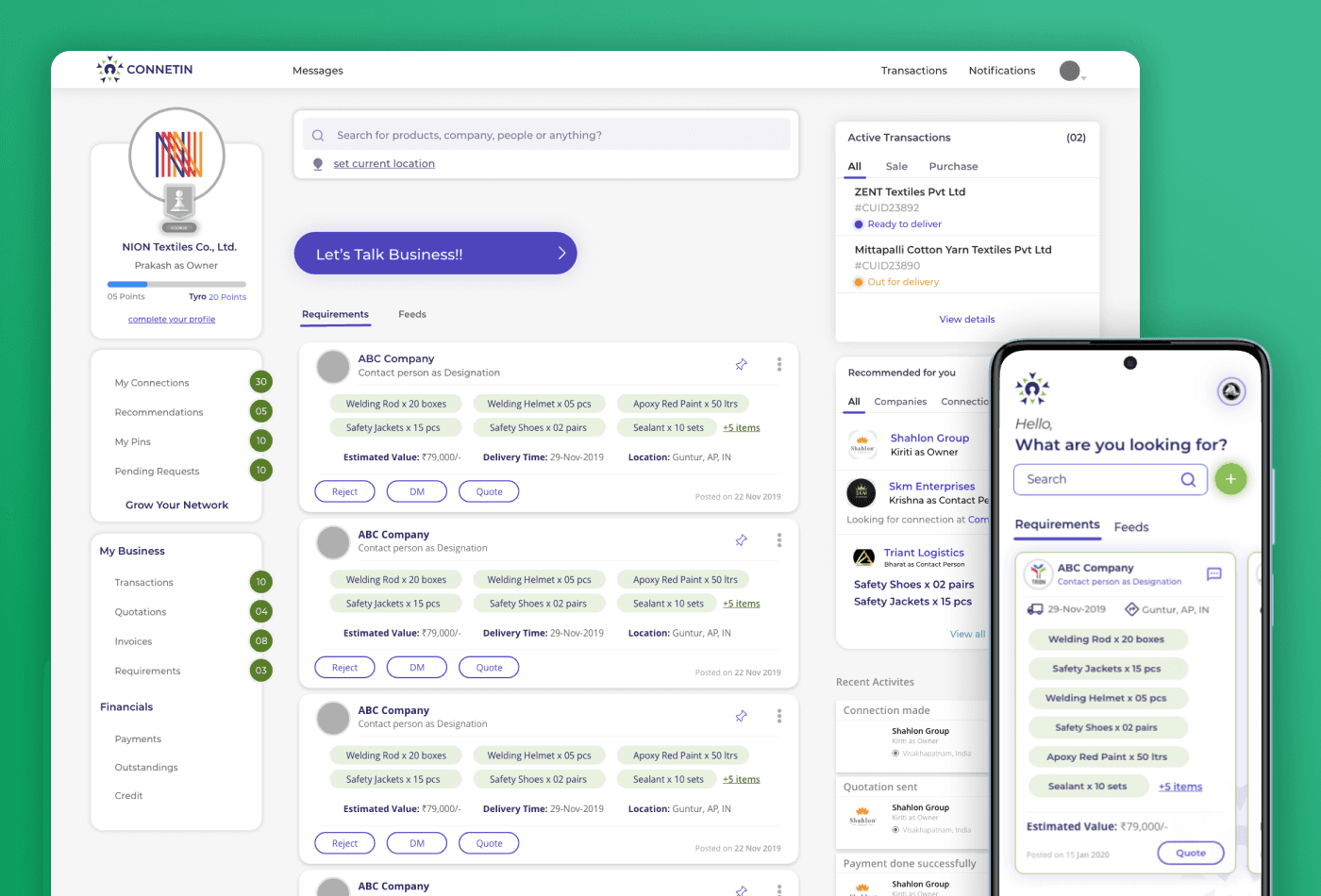Click the Let's Talk Business button
The height and width of the screenshot is (896, 1321).
click(435, 254)
